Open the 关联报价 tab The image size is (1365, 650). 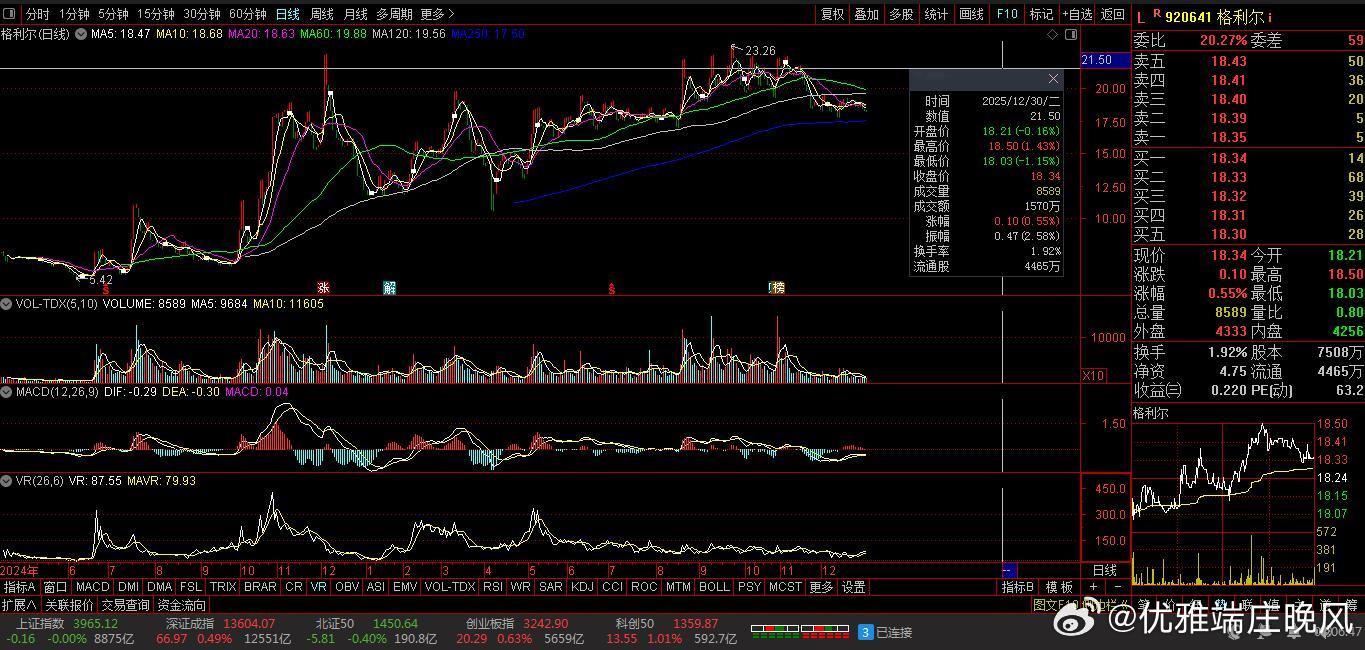69,605
